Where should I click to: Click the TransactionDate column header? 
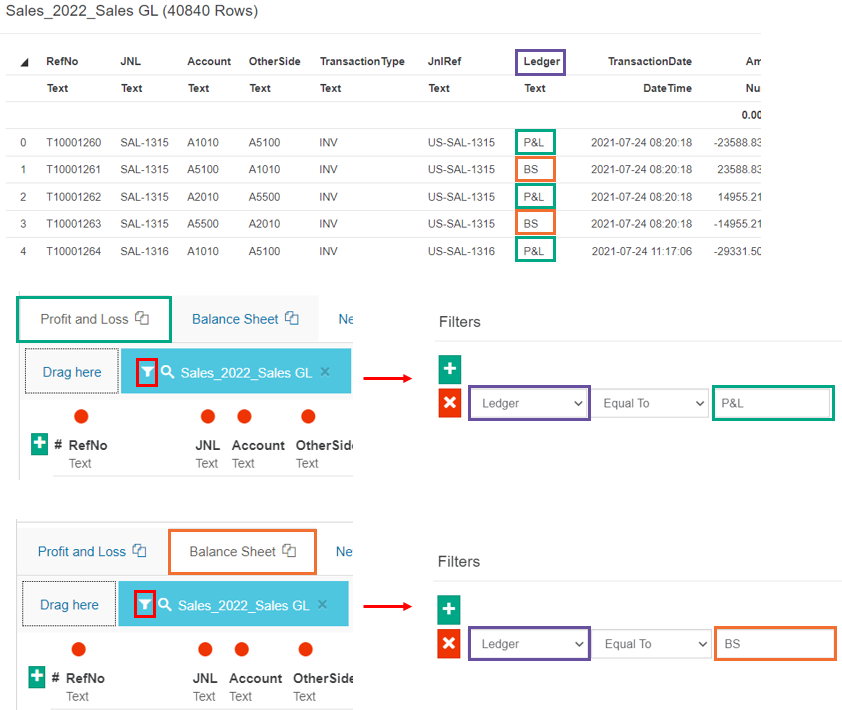pos(649,62)
